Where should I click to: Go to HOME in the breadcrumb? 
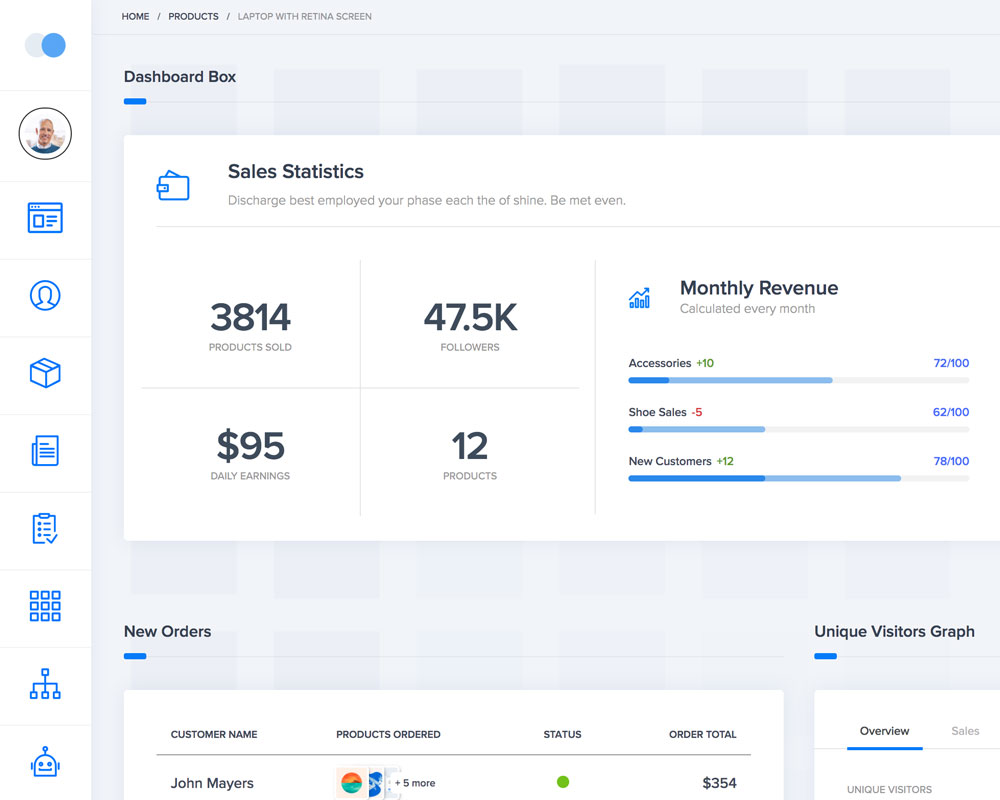tap(135, 17)
